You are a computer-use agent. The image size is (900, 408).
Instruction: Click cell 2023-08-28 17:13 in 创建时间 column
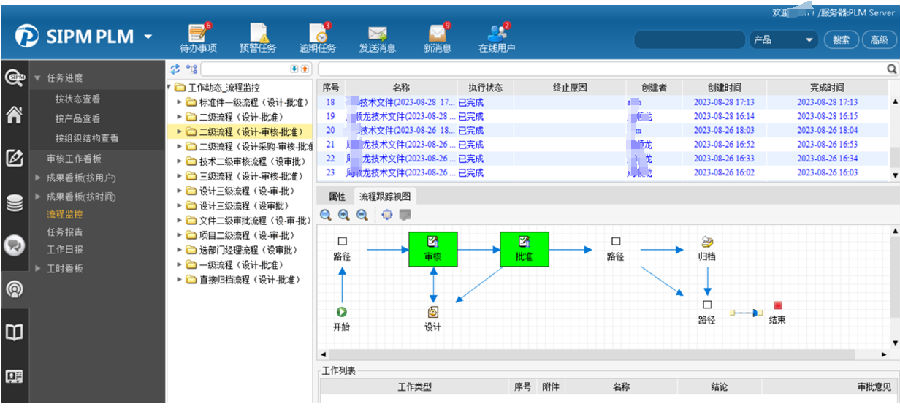[x=724, y=102]
